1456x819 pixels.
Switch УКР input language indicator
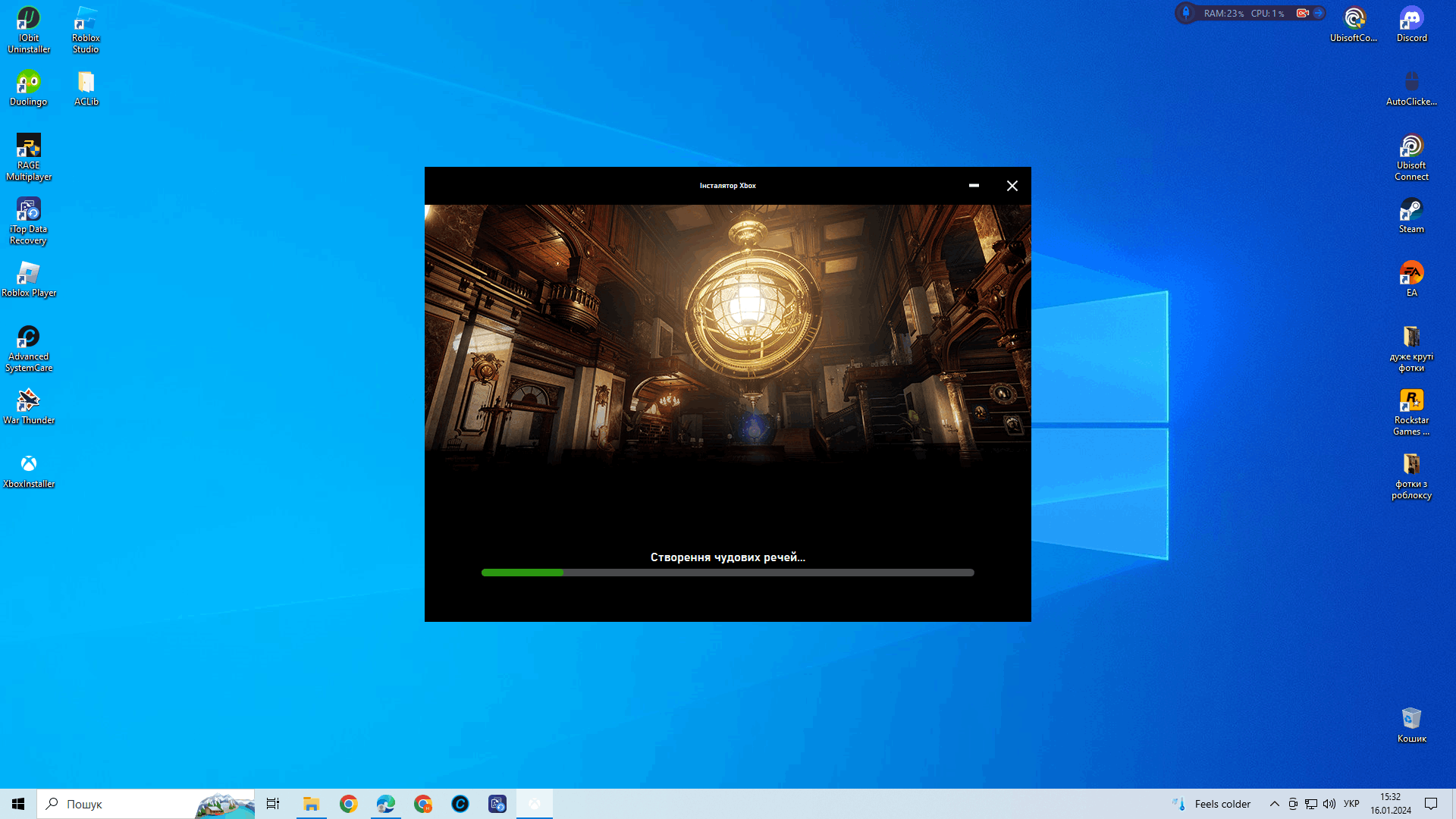tap(1351, 804)
